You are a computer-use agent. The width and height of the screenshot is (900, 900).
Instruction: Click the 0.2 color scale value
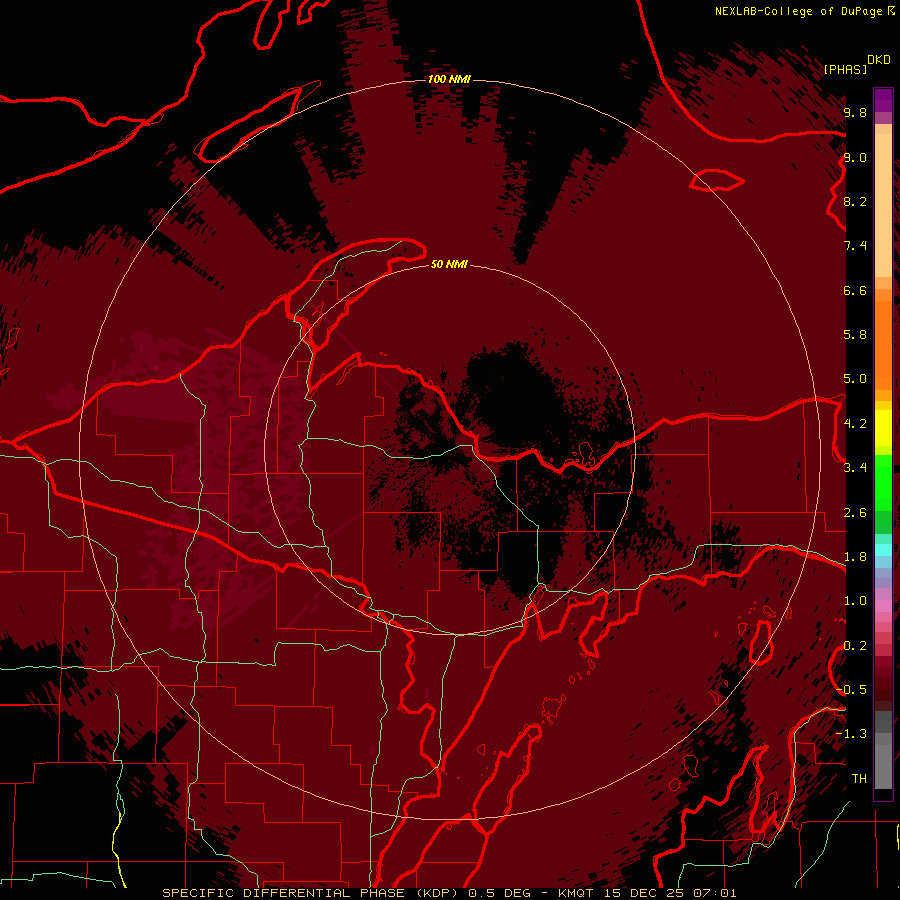[855, 646]
